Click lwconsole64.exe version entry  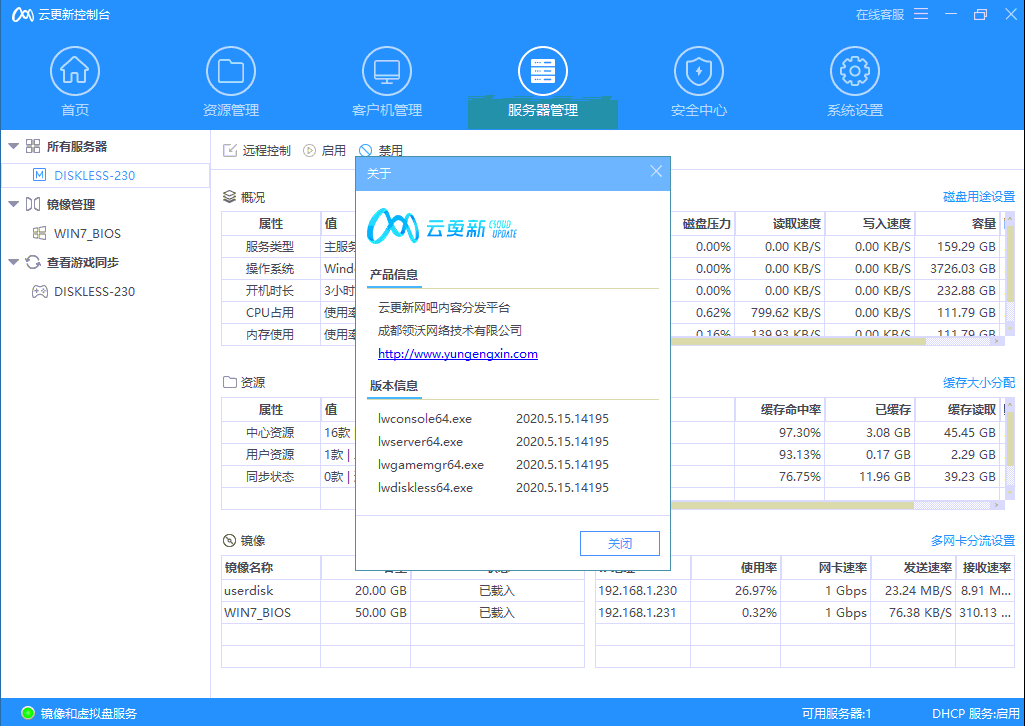[494, 418]
